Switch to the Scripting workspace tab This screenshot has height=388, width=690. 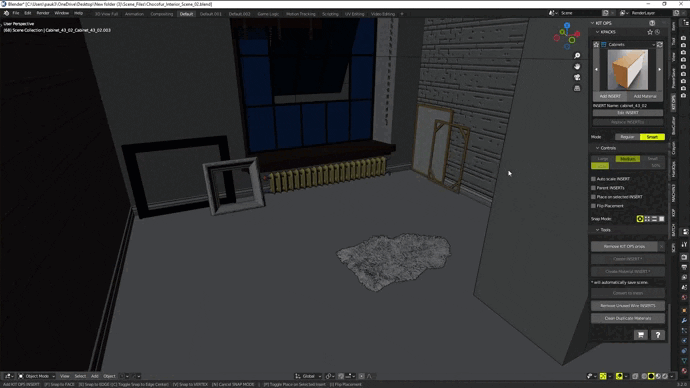pos(330,14)
